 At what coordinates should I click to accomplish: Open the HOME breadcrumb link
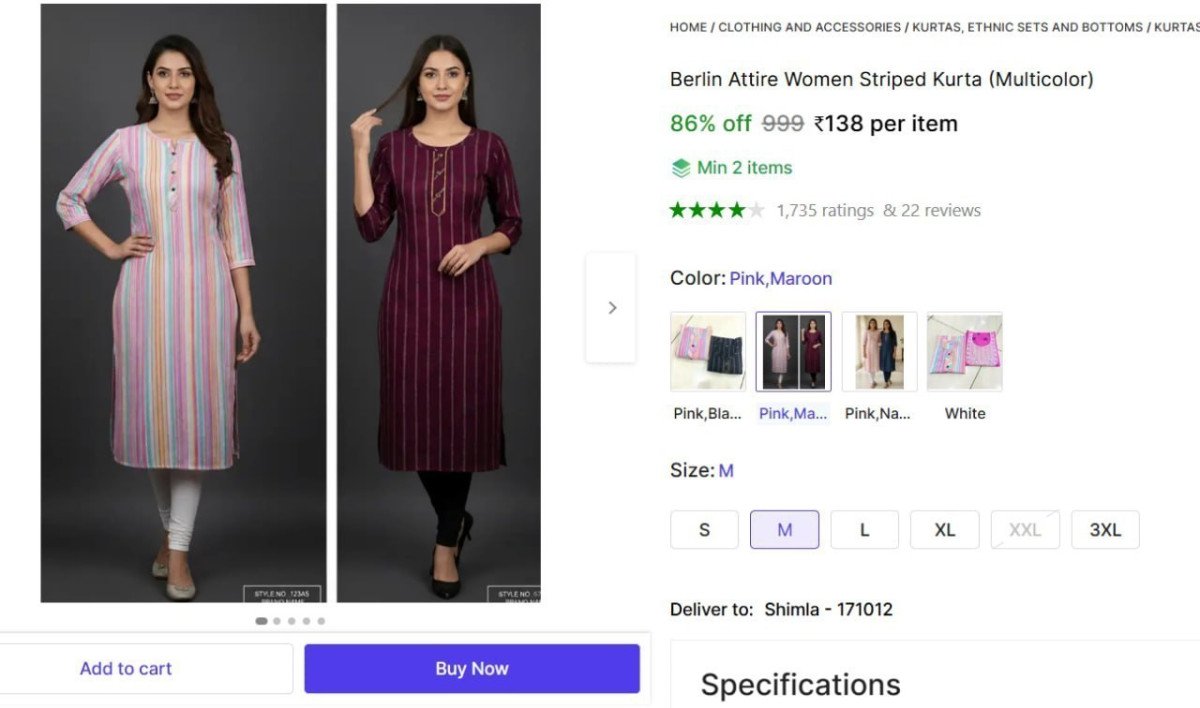coord(686,27)
